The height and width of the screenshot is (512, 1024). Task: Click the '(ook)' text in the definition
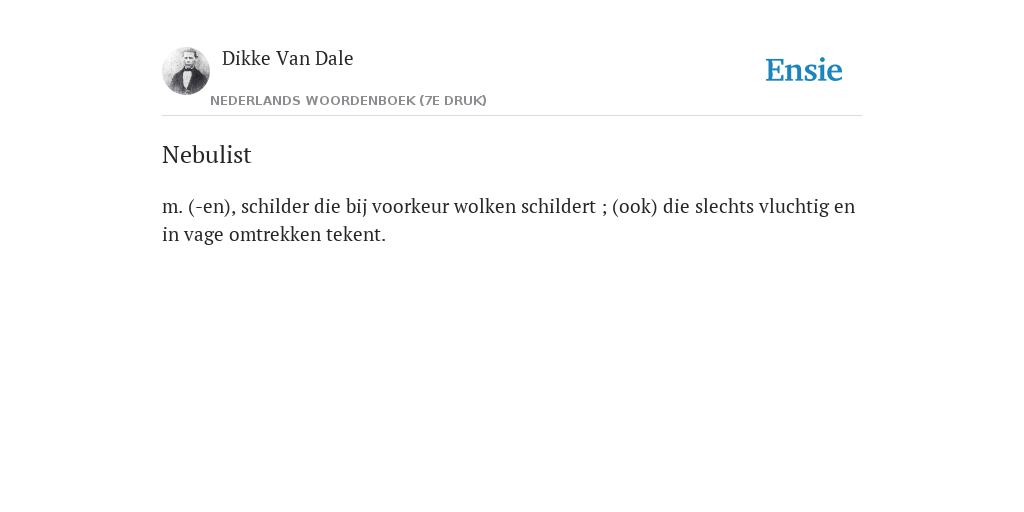coord(635,207)
